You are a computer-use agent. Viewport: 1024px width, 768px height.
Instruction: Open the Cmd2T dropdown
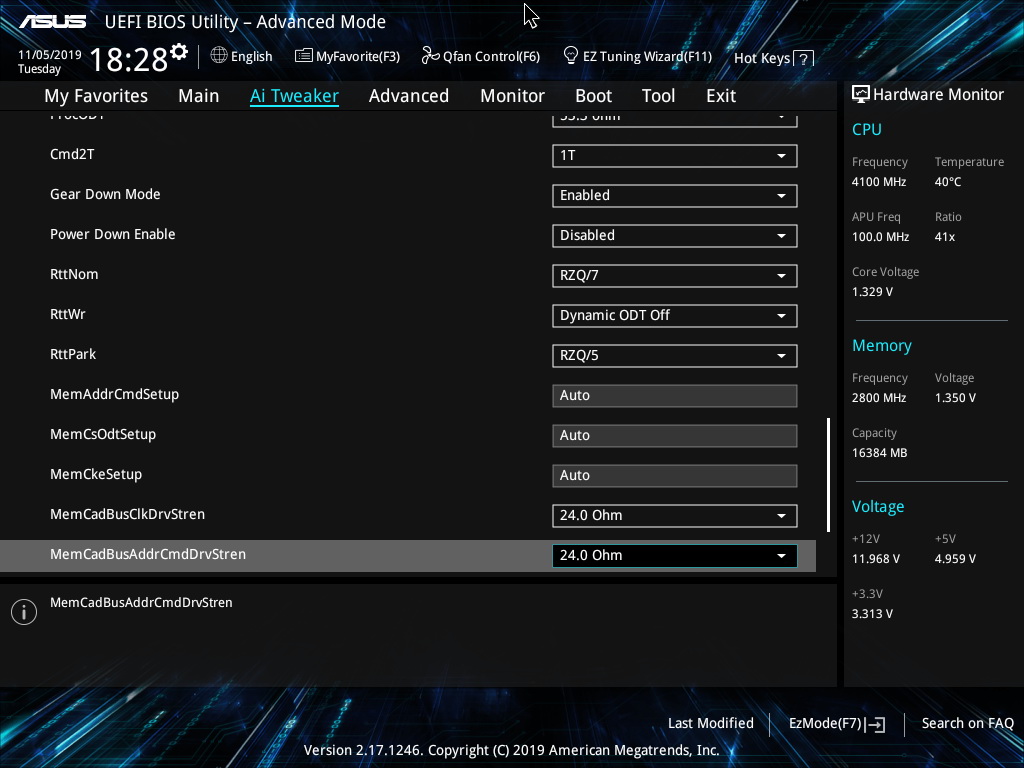pos(675,155)
